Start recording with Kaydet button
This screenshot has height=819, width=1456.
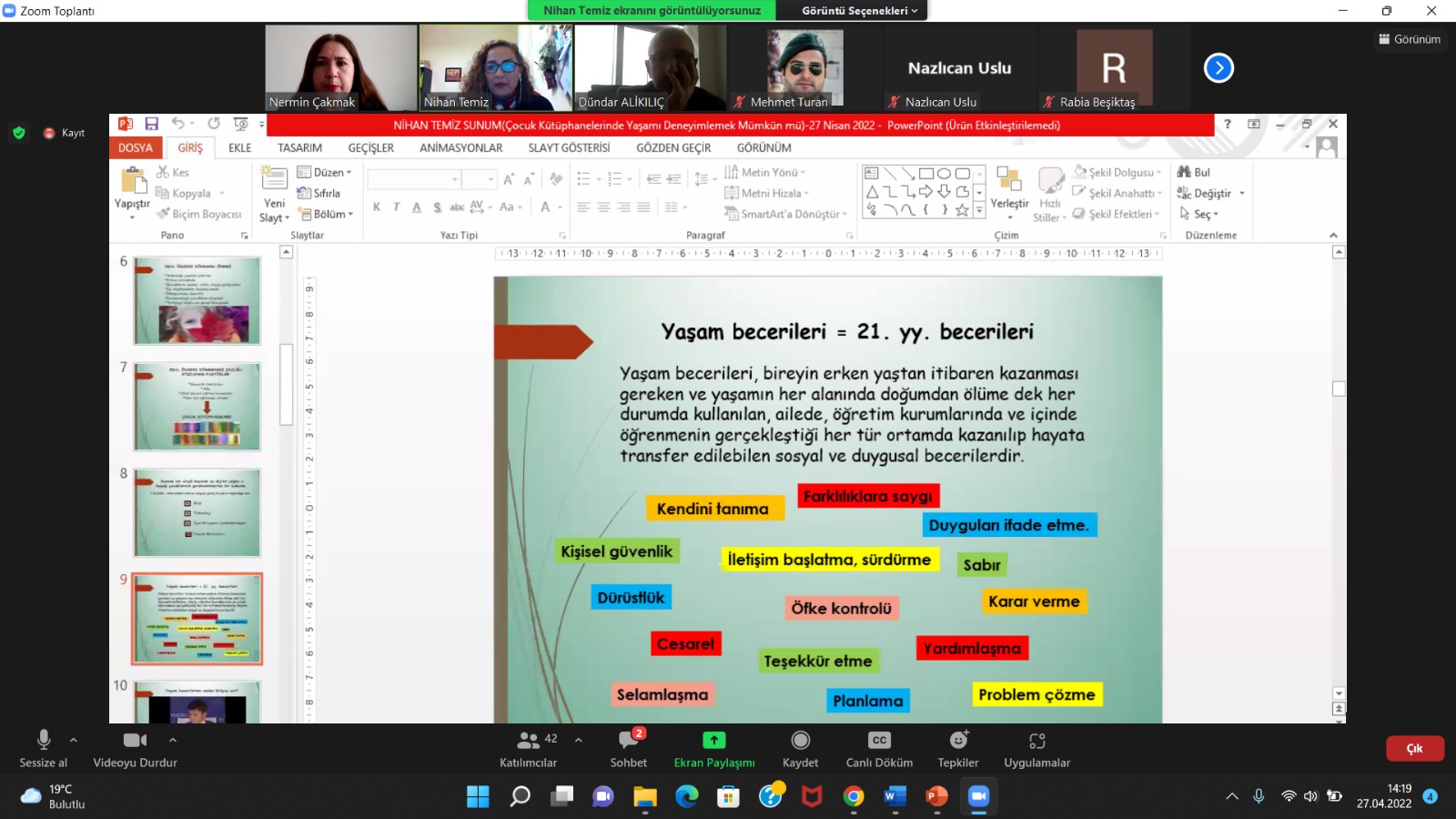[x=800, y=748]
